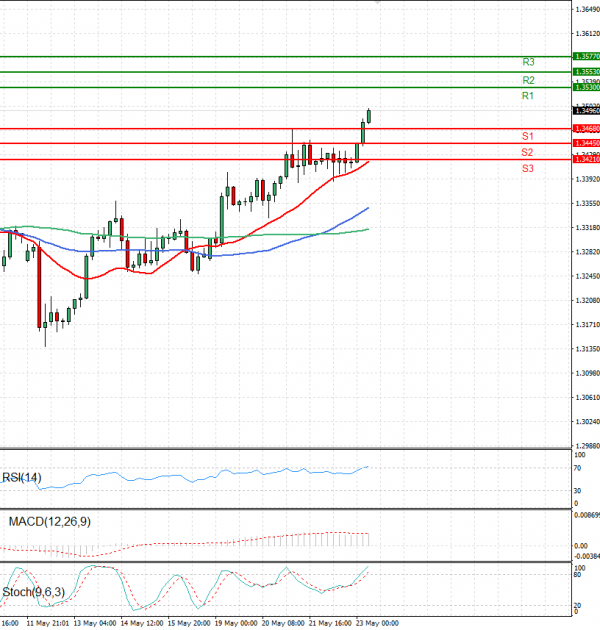Click the S1 support label

[527, 135]
